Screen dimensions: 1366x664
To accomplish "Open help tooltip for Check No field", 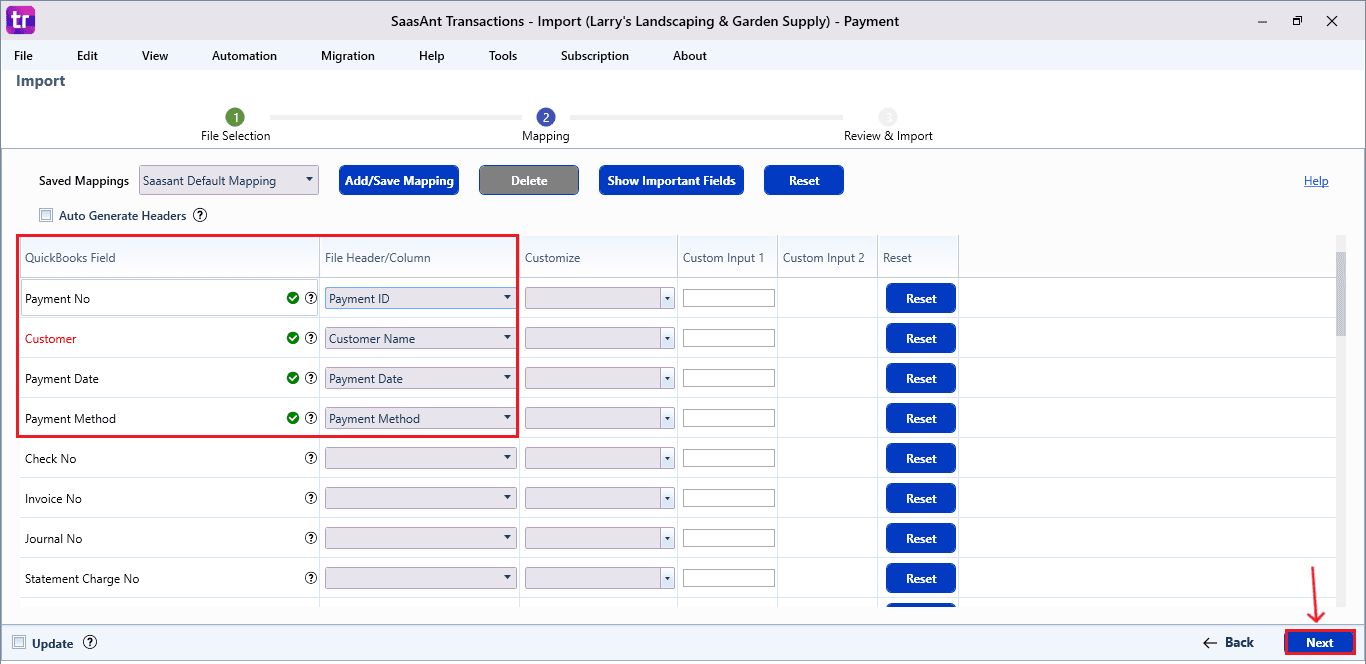I will (311, 457).
